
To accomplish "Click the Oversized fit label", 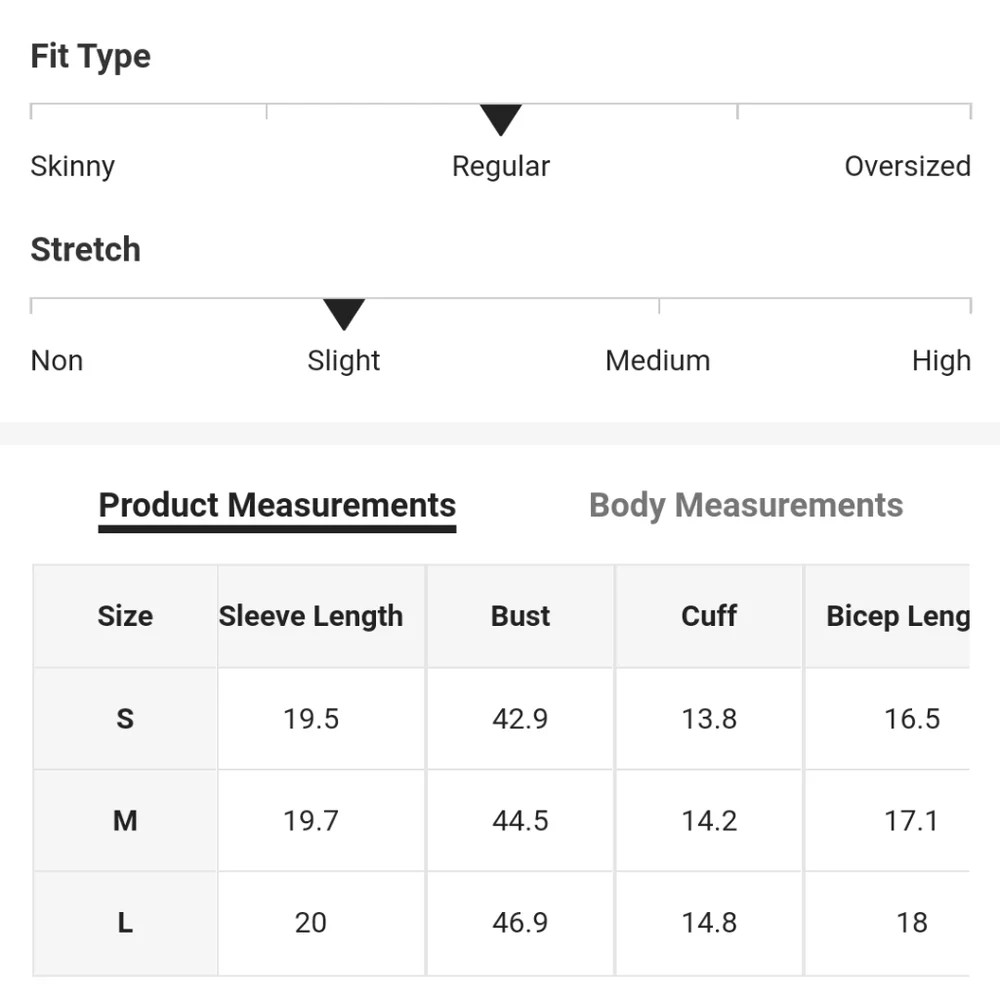I will click(907, 166).
